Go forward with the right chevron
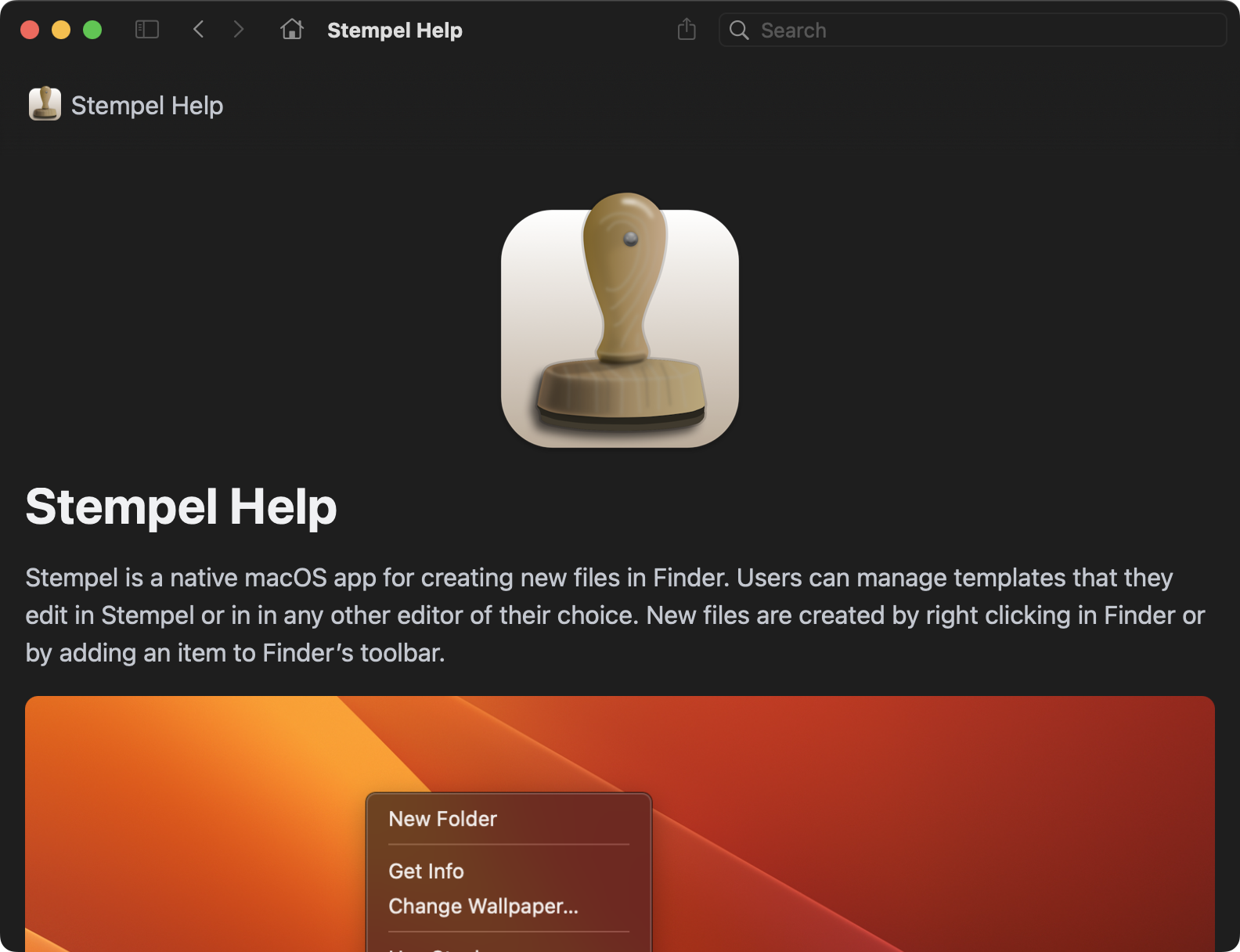1240x952 pixels. 239,30
